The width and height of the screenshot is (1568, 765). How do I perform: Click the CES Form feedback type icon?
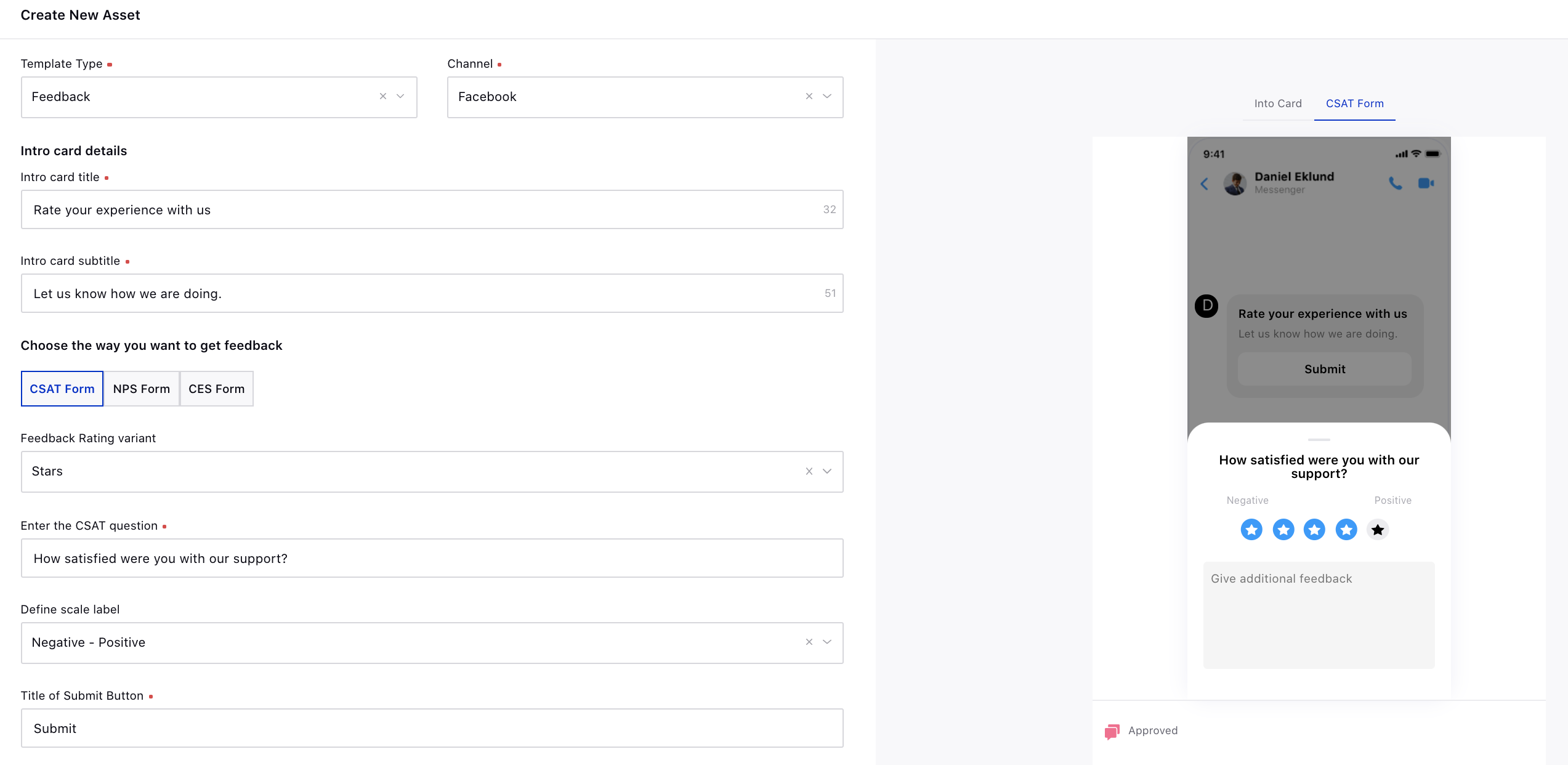tap(216, 388)
